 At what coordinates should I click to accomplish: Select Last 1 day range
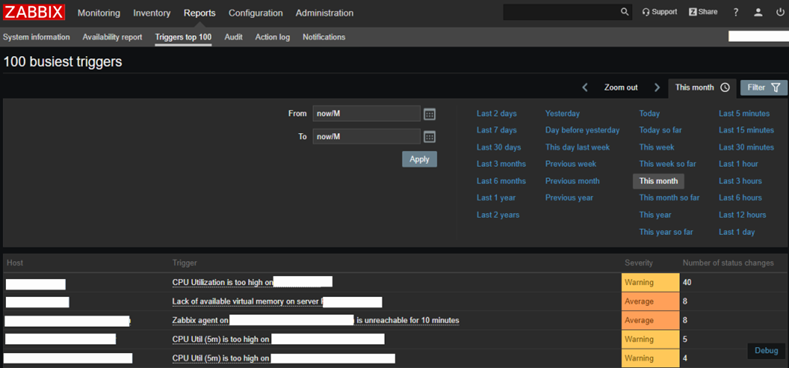click(x=737, y=232)
